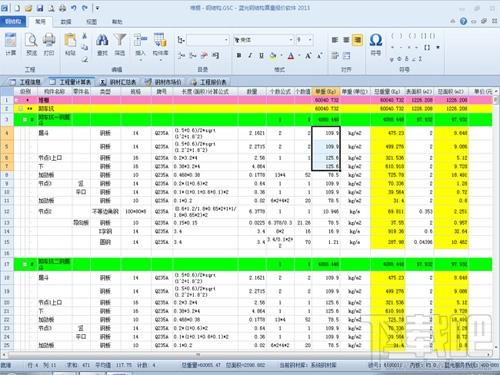Click the blue Help question-mark icon
Image resolution: width=500 pixels, height=375 pixels.
(x=463, y=21)
